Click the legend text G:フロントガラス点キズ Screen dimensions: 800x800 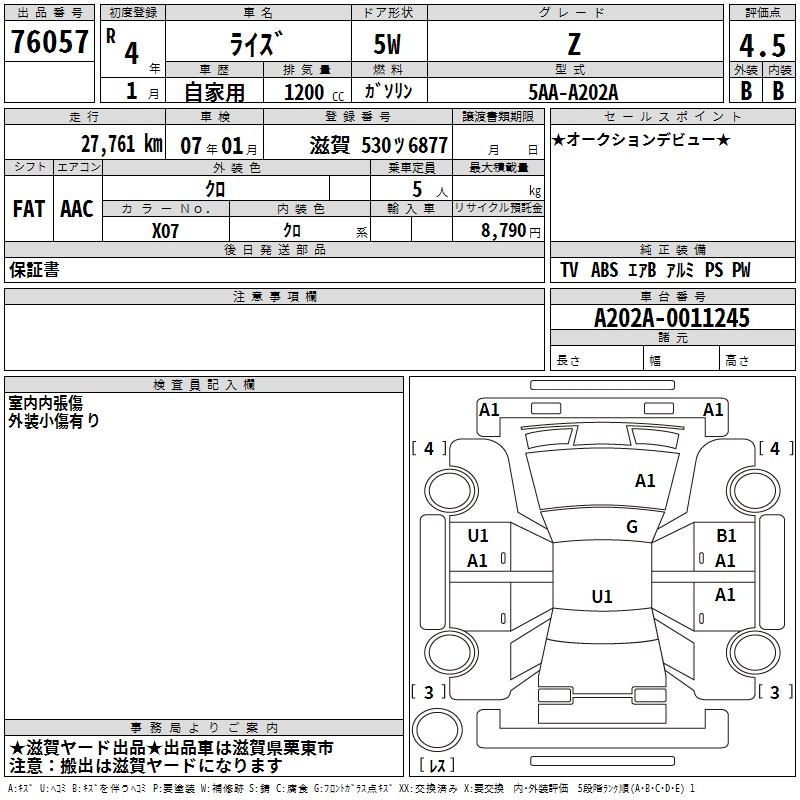point(353,789)
